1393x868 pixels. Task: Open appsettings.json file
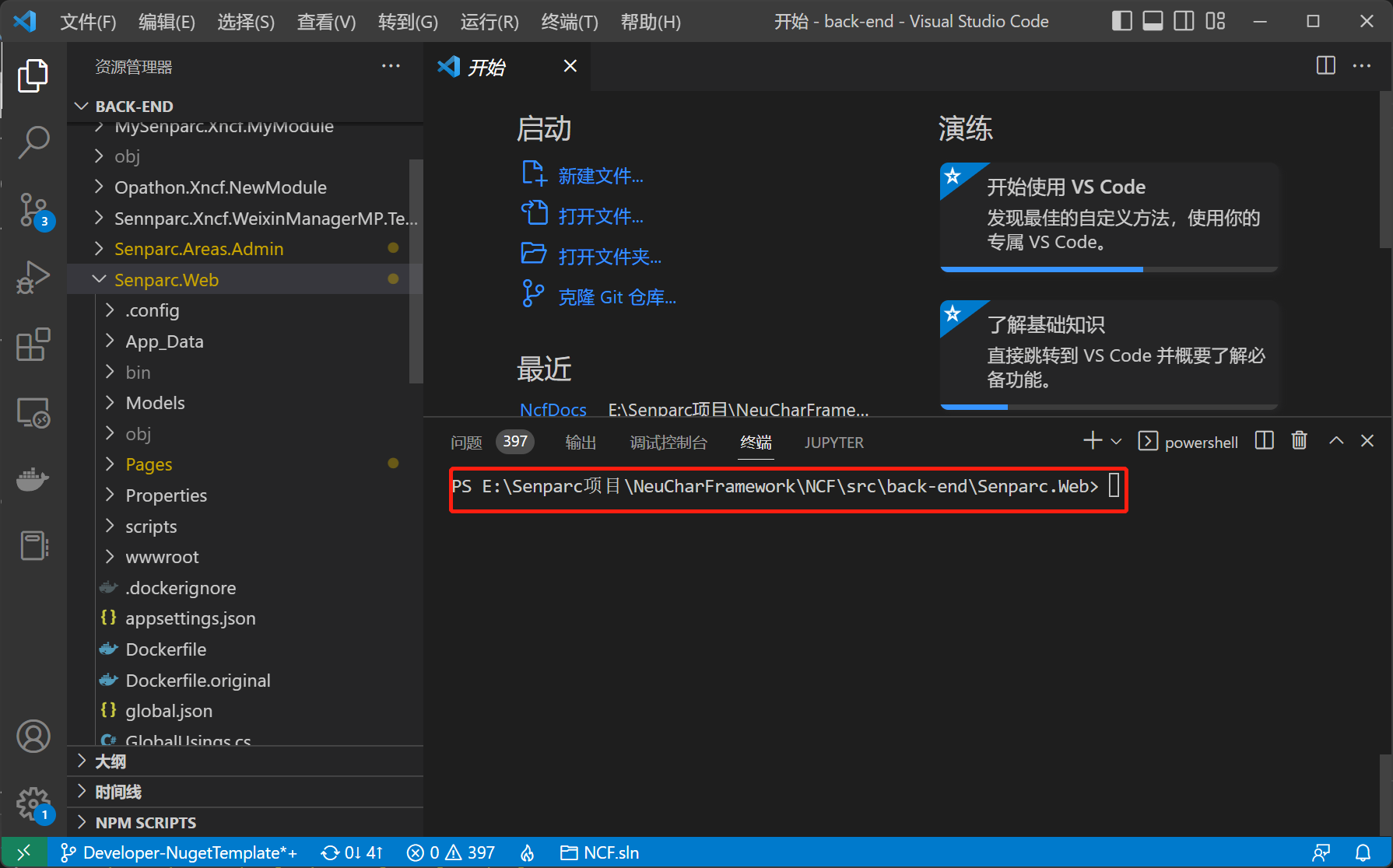245,618
